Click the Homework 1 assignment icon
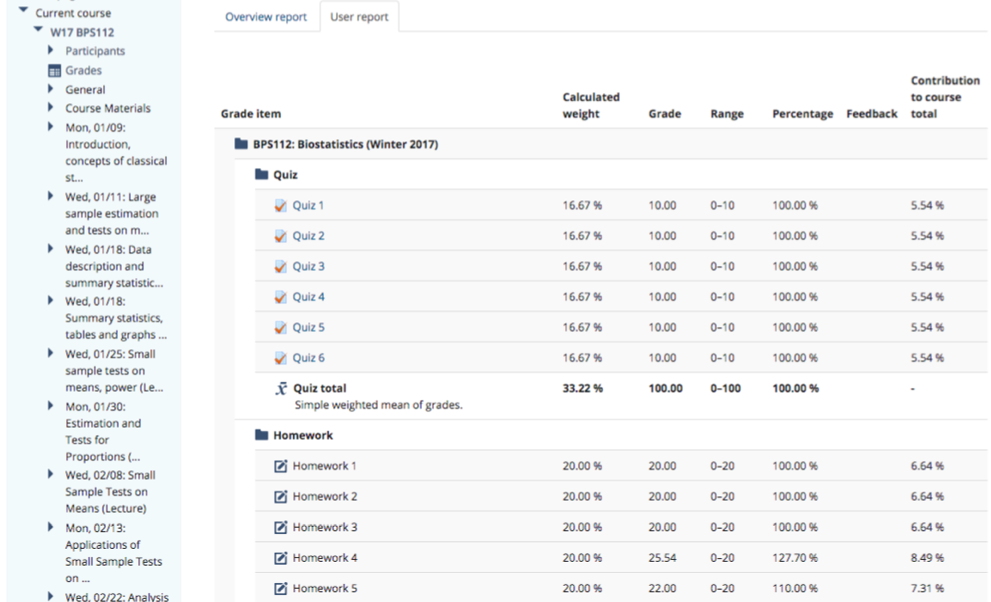Image resolution: width=991 pixels, height=602 pixels. [x=280, y=466]
